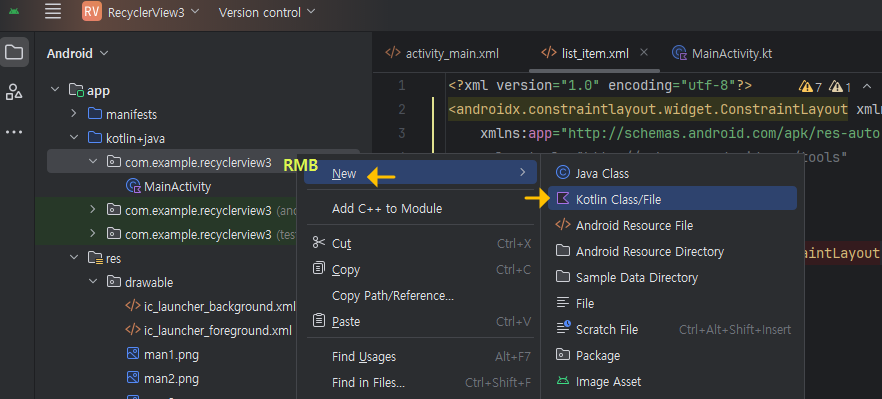882x399 pixels.
Task: Click the ic_launcher_foreground.xml file icon
Action: (x=133, y=330)
